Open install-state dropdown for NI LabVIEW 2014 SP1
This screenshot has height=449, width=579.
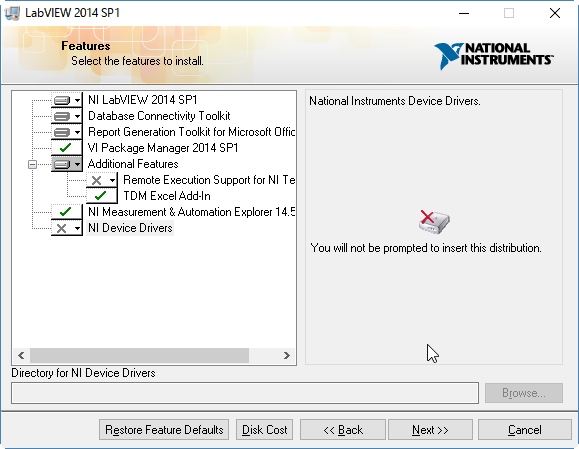77,100
